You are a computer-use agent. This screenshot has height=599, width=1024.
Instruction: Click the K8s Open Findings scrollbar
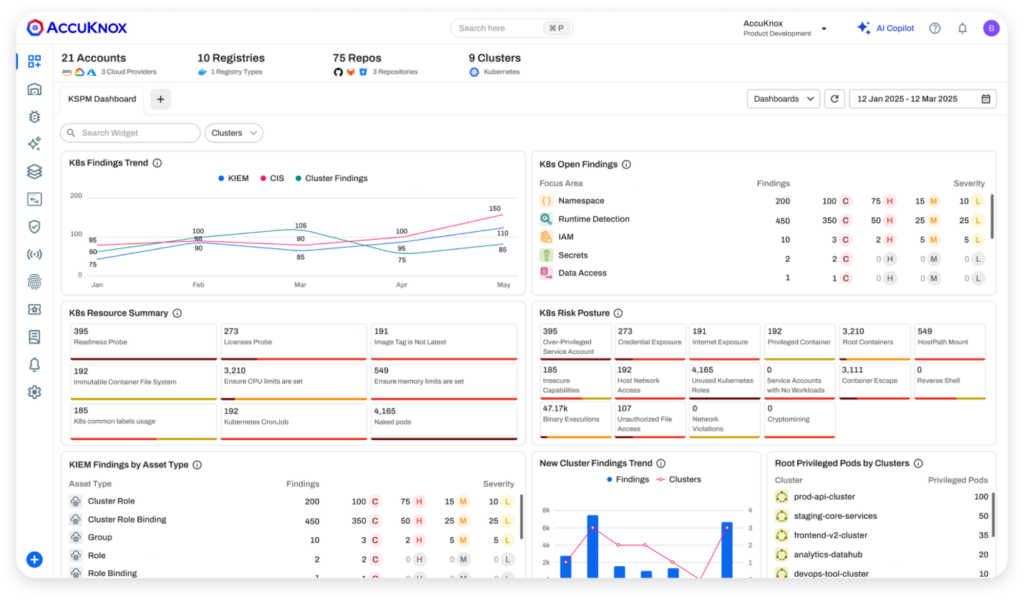click(992, 215)
